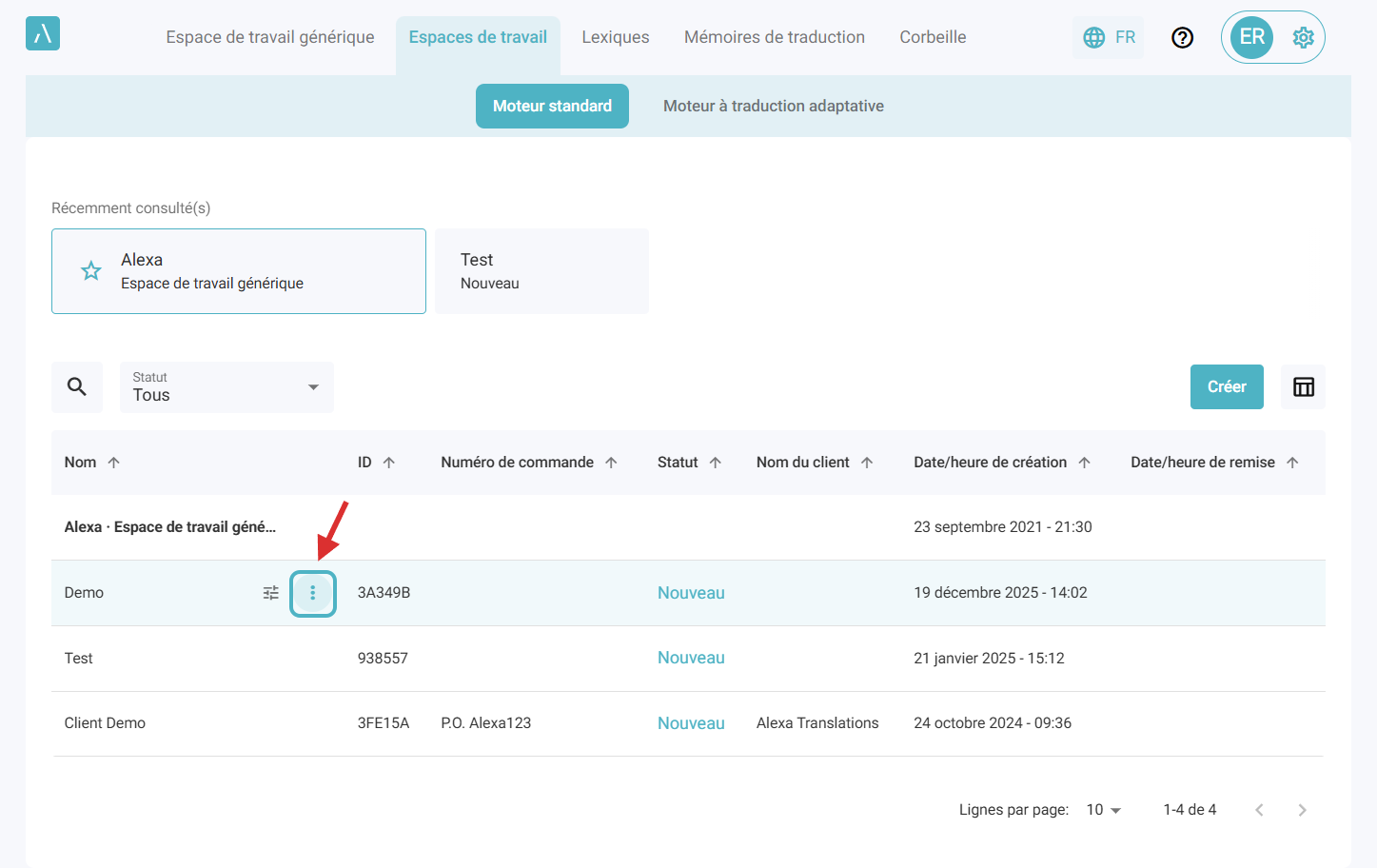This screenshot has height=868, width=1377.
Task: Switch to the Lexiques tab
Action: 616,37
